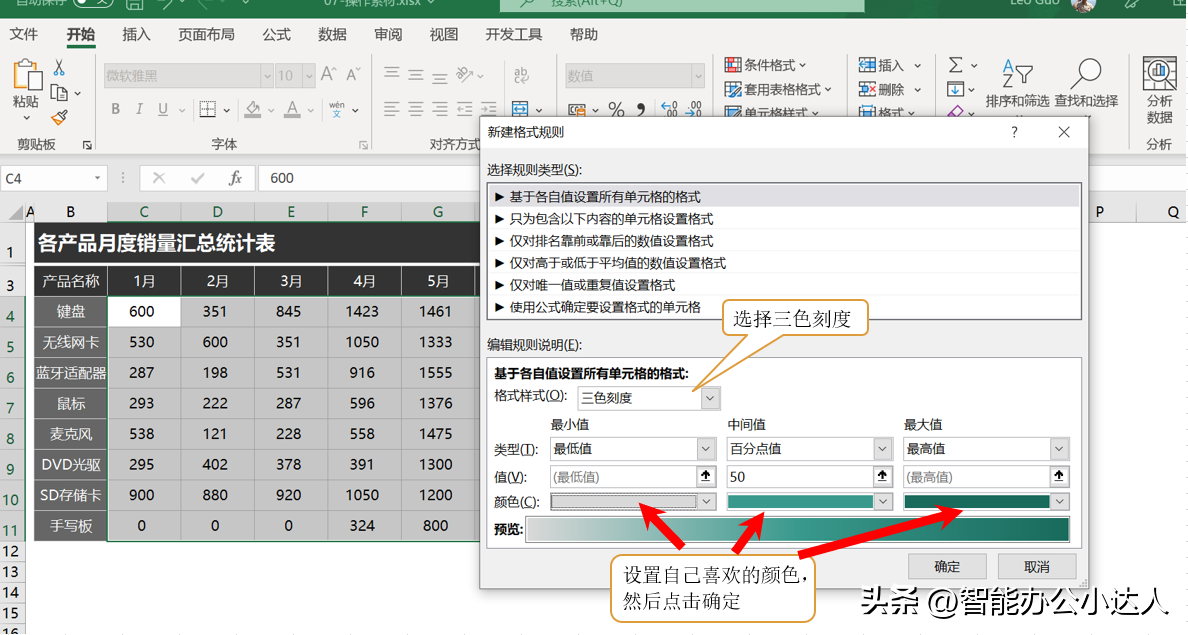Click the Orientation text-angle icon
Viewport: 1188px width, 635px height.
click(464, 74)
